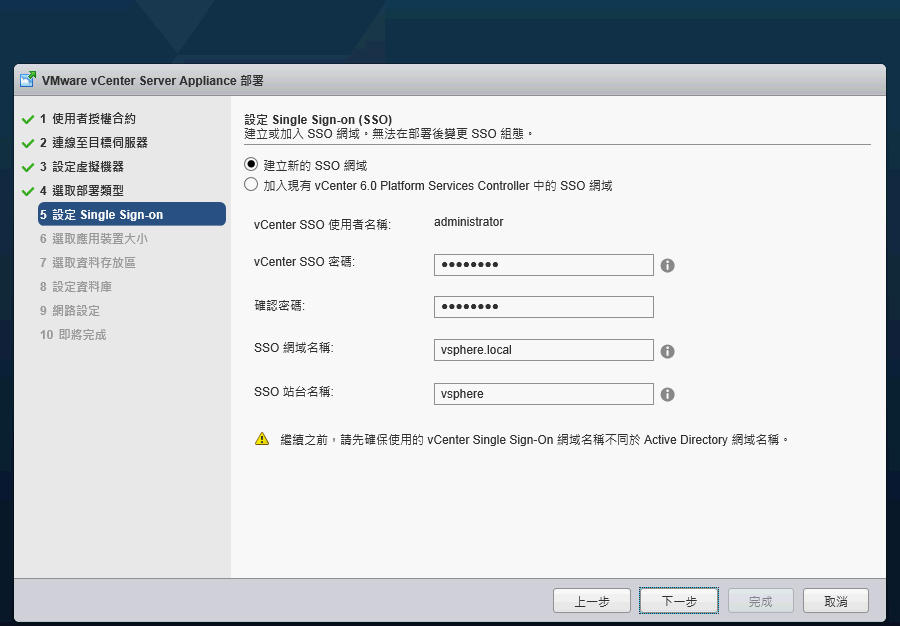This screenshot has width=900, height=626.
Task: Go to step 3 設定虛擬機器
Action: point(82,167)
